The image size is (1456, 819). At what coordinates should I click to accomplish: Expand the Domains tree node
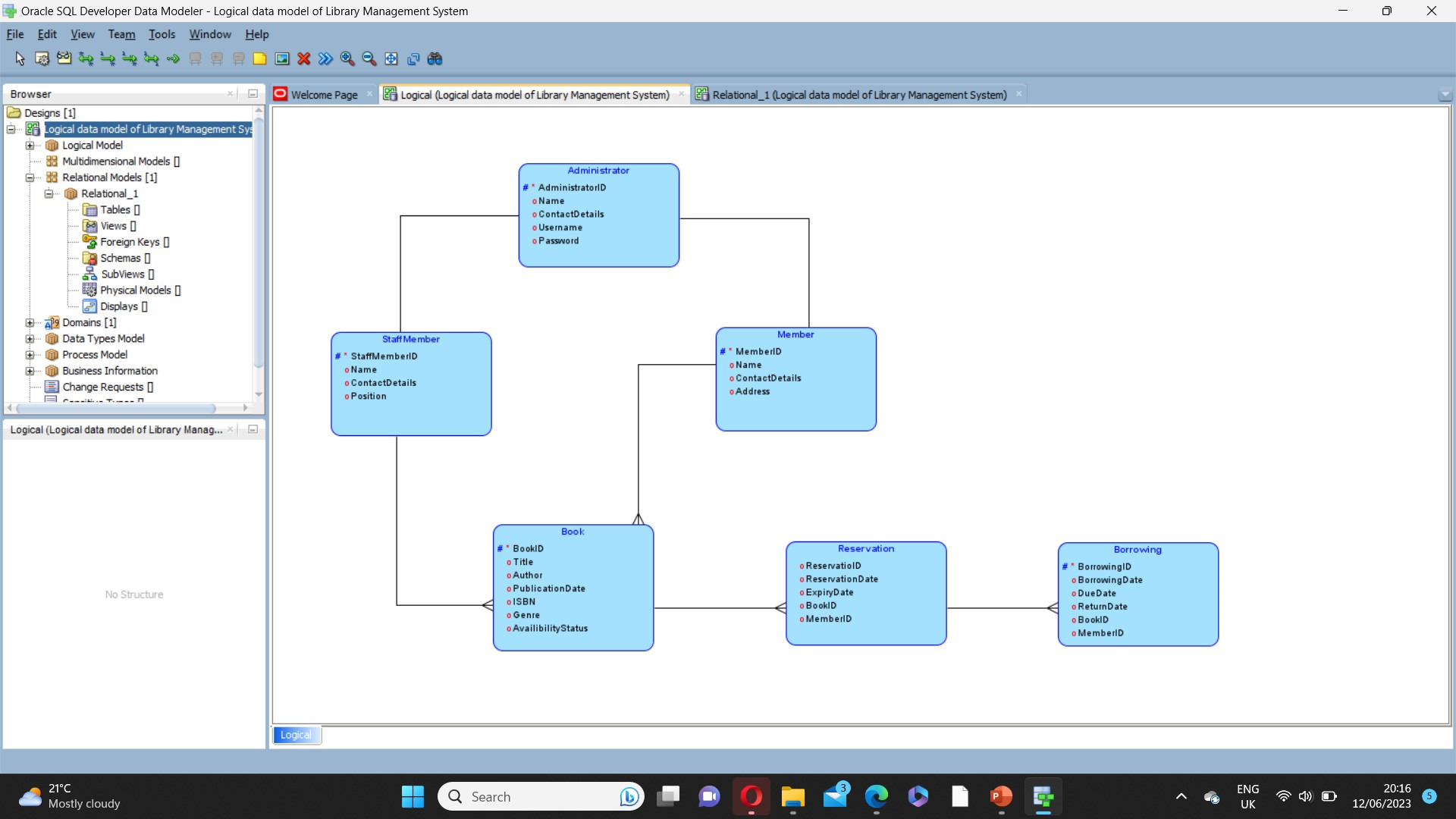(30, 323)
